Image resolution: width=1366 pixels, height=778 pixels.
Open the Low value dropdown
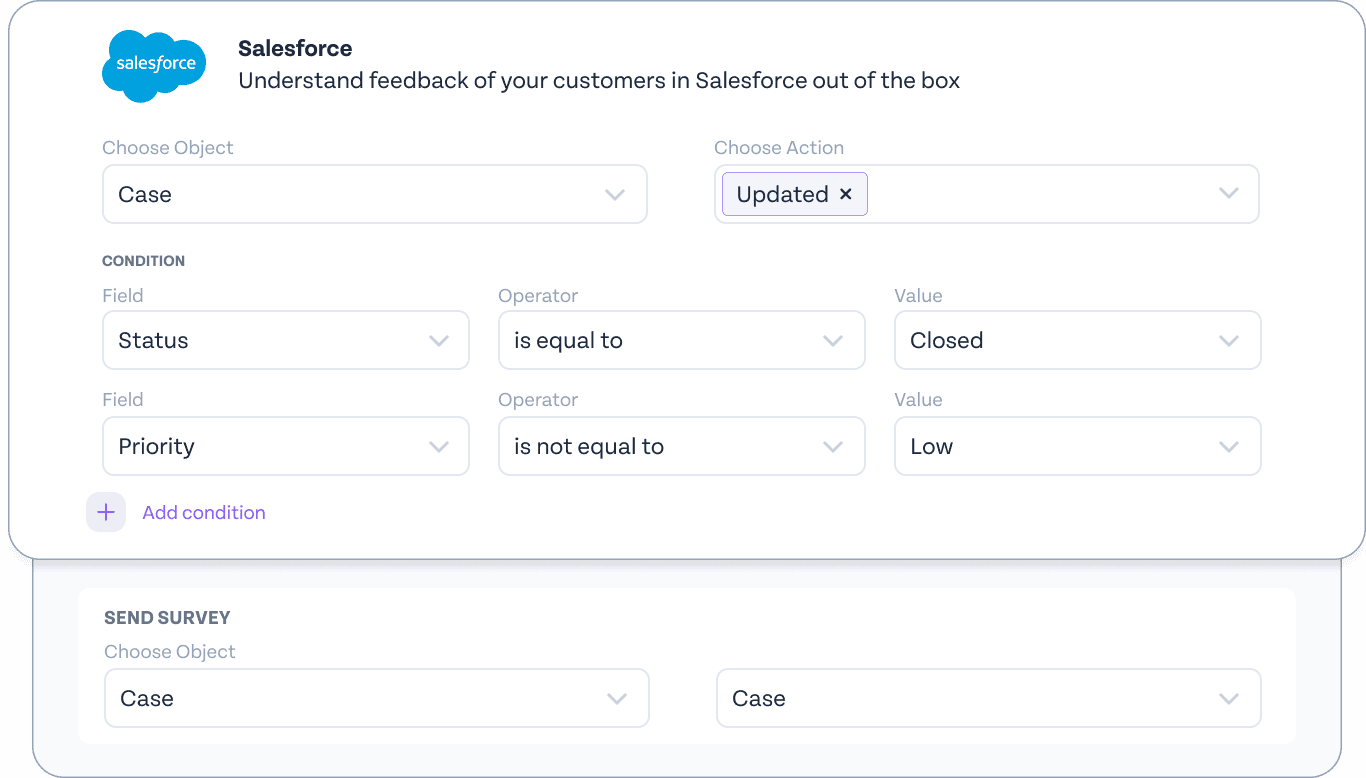click(x=1078, y=446)
